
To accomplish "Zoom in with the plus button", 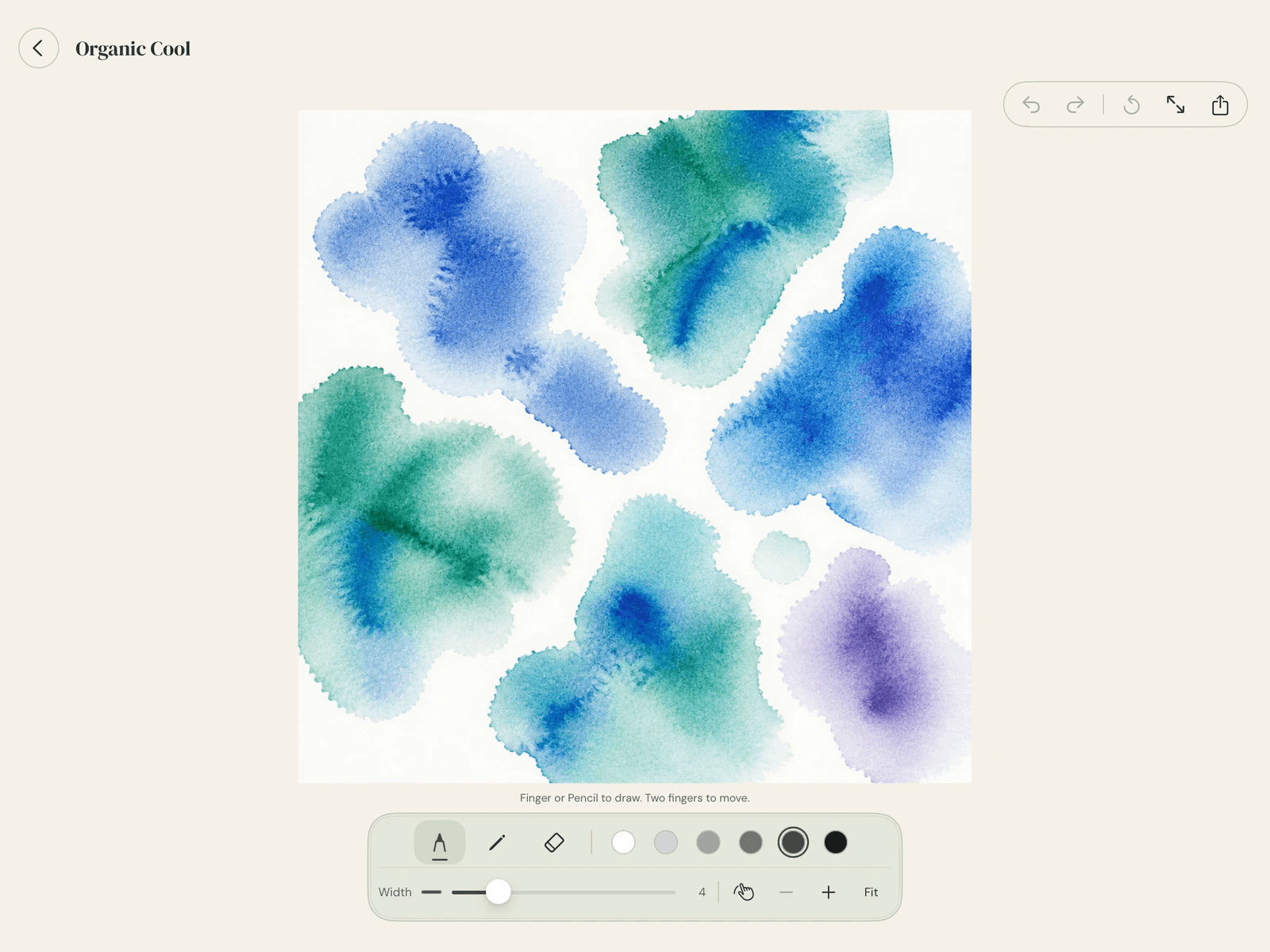I will pyautogui.click(x=828, y=892).
